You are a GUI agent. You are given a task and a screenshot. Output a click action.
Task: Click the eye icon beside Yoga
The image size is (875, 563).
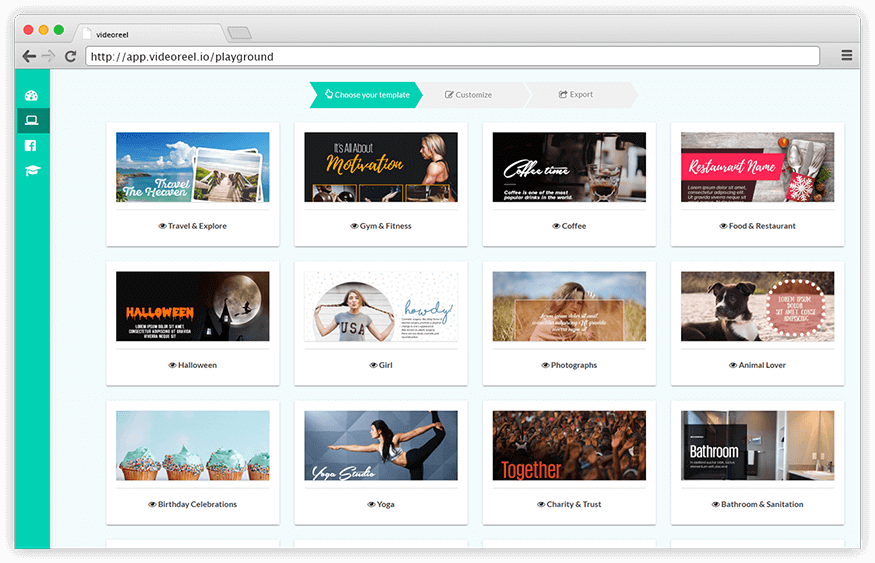371,504
